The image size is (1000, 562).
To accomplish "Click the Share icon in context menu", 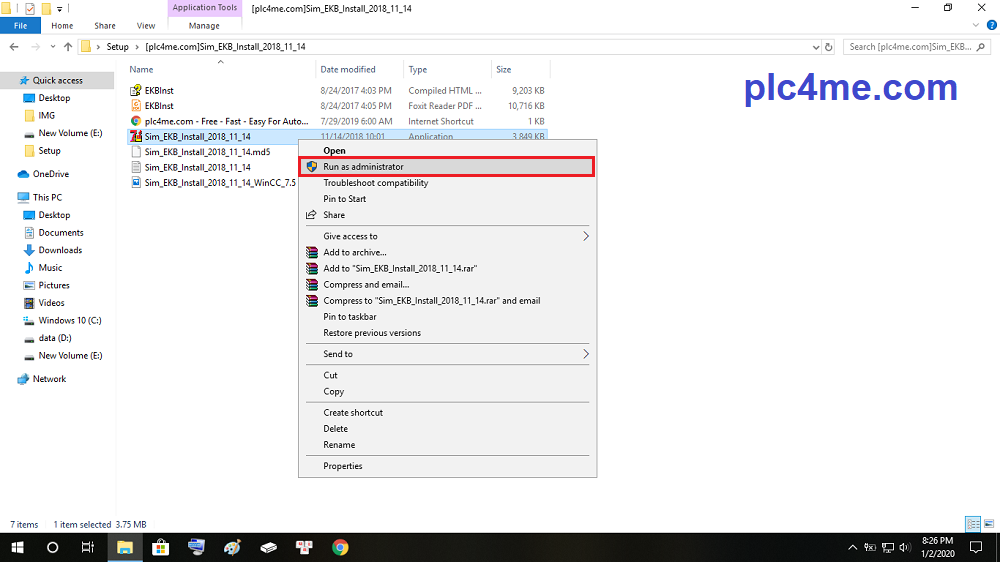I will click(x=312, y=215).
